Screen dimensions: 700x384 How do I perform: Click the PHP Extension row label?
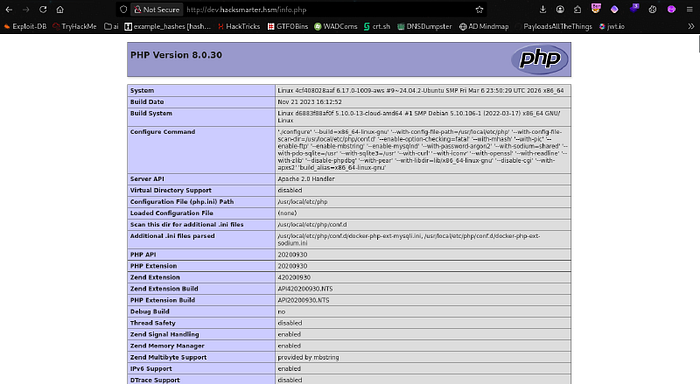(x=153, y=266)
